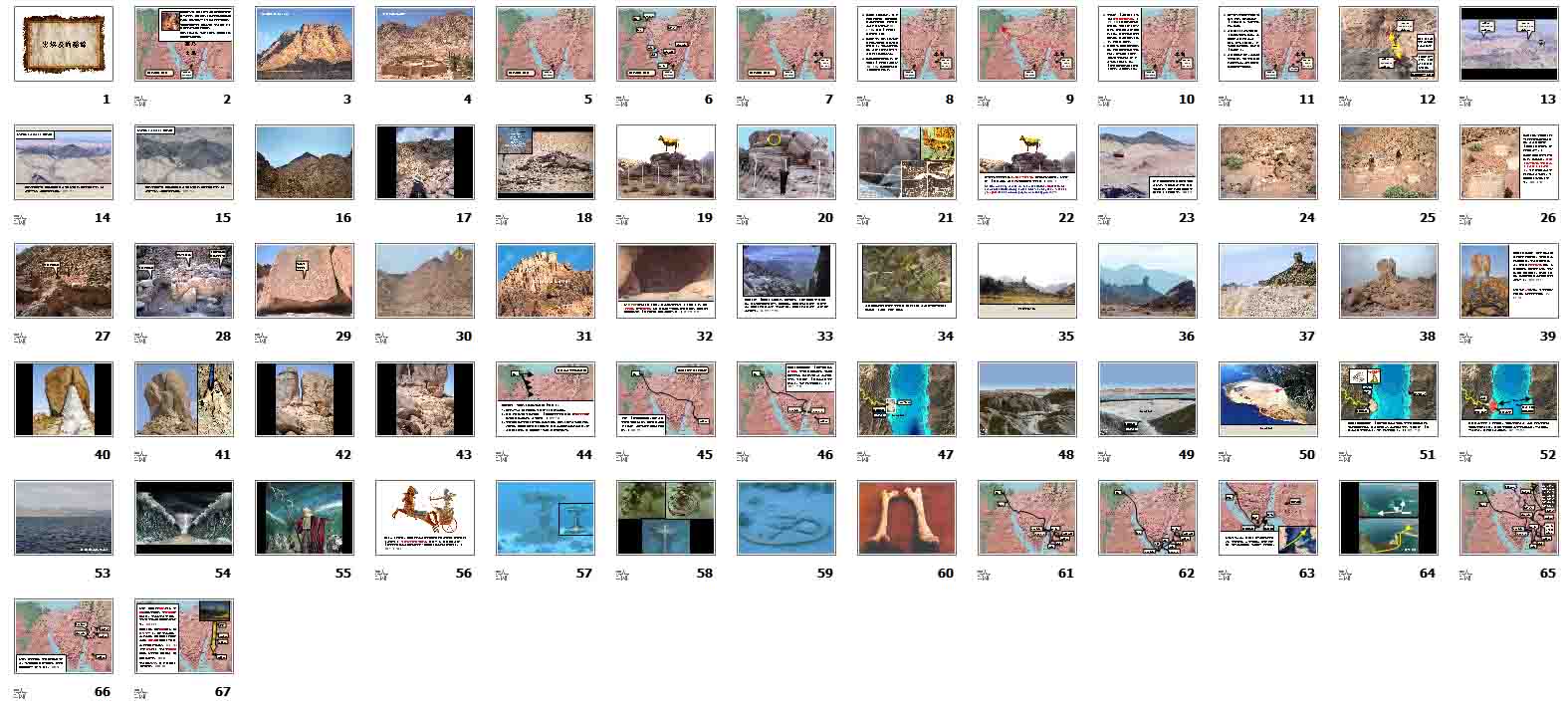Play the animation icon below slide 22
This screenshot has width=1568, height=706.
coord(984,218)
